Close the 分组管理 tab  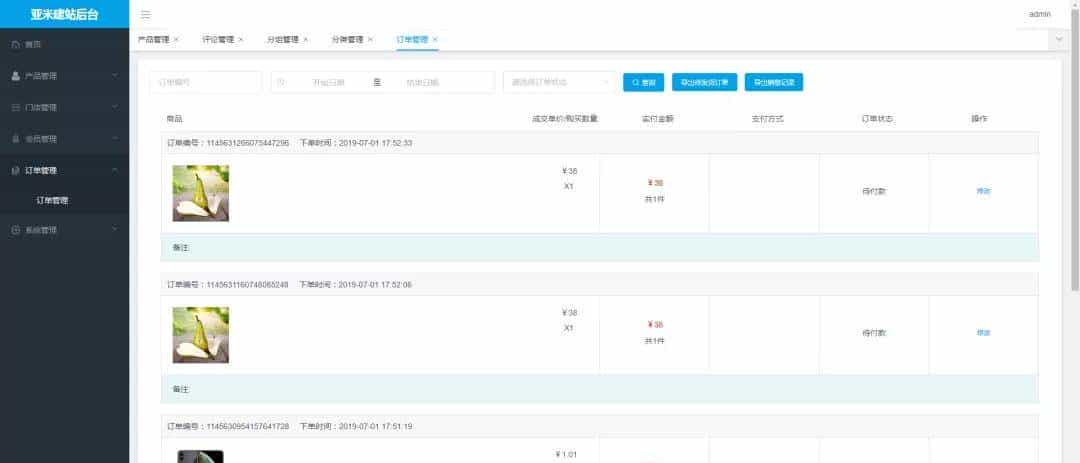305,40
